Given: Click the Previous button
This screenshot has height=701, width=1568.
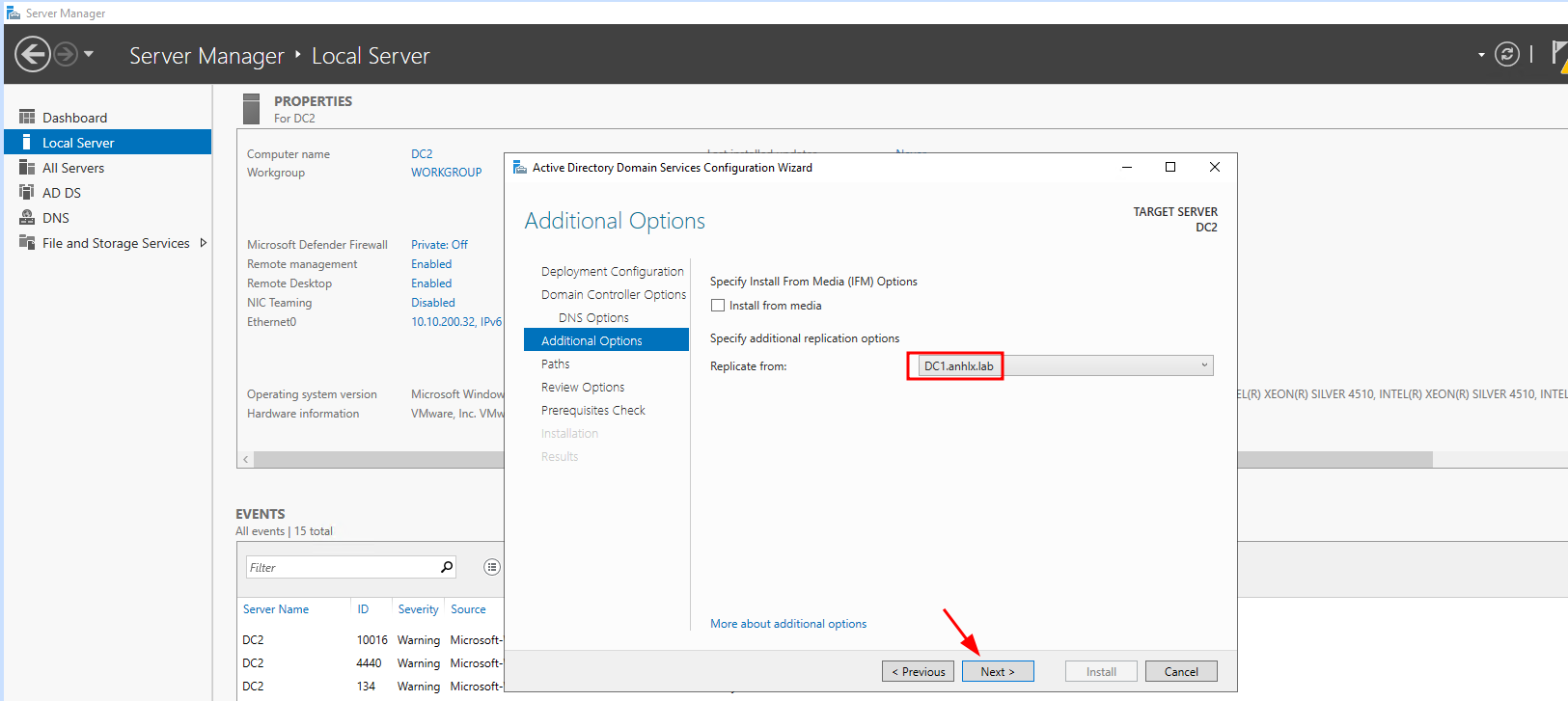Looking at the screenshot, I should tap(918, 671).
